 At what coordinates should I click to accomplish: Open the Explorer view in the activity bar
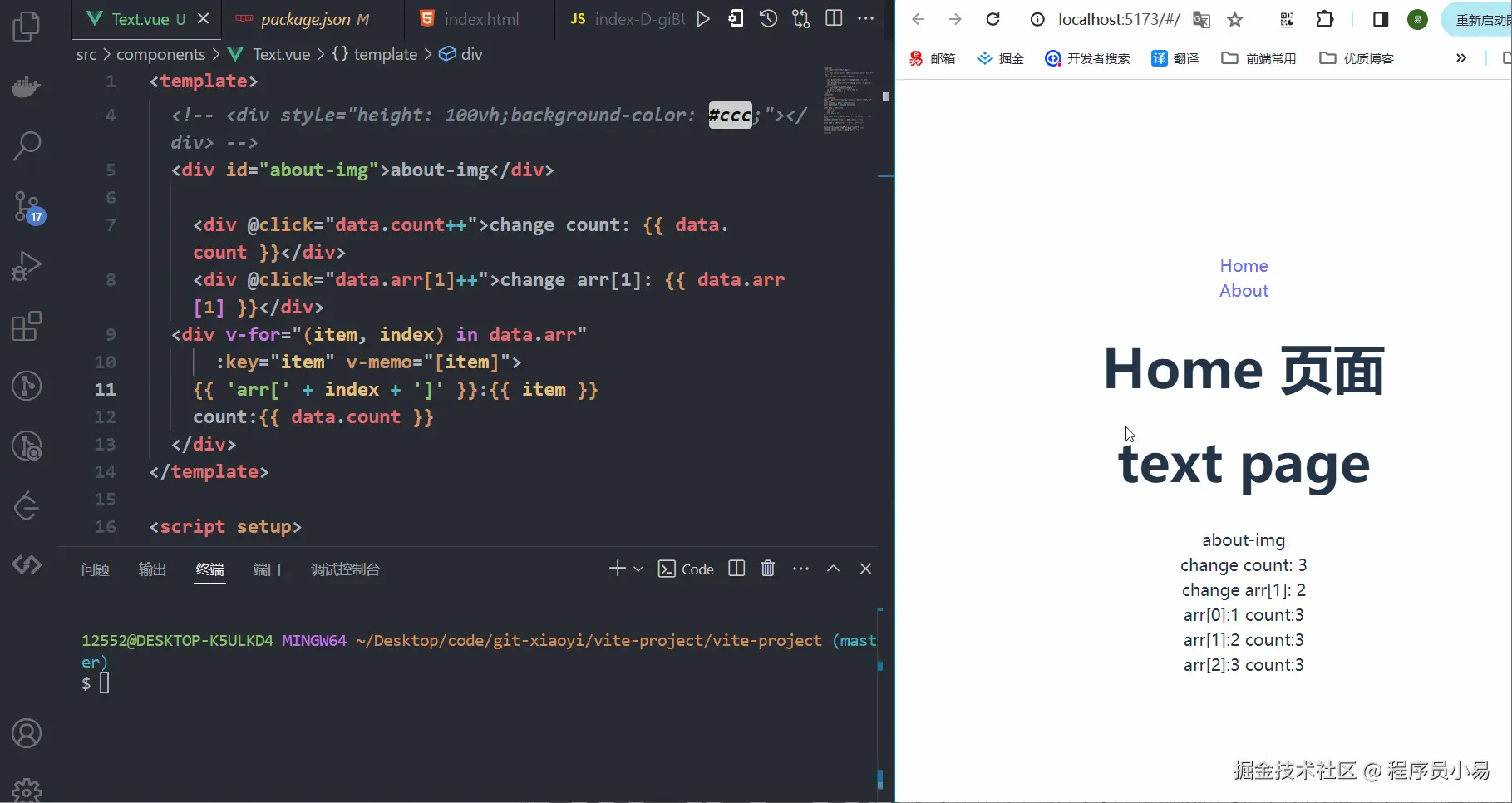coord(27,27)
